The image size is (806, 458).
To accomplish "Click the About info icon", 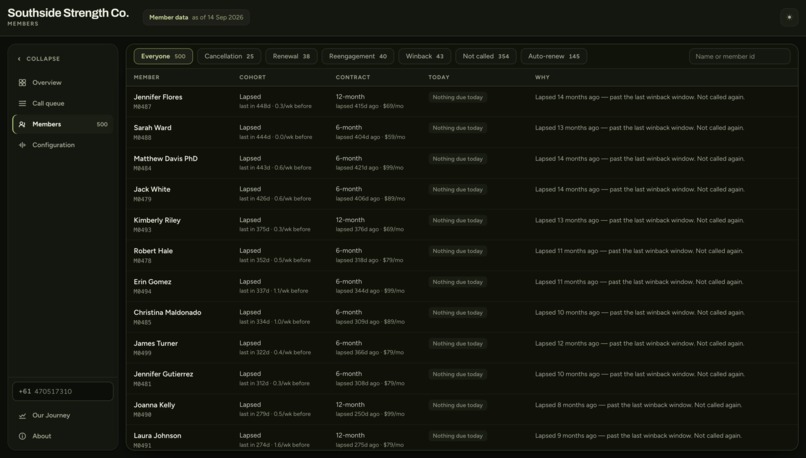I will pyautogui.click(x=22, y=436).
